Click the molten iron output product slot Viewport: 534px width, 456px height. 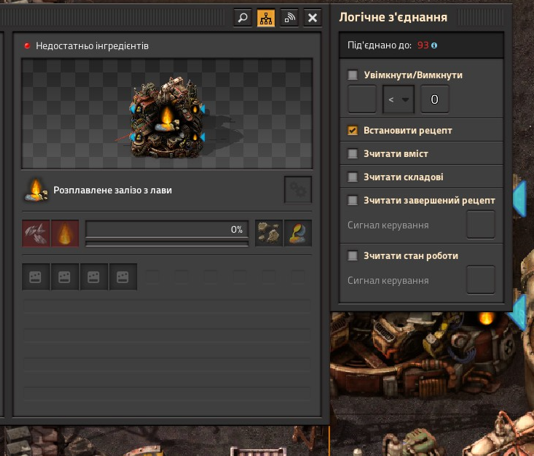coord(298,233)
